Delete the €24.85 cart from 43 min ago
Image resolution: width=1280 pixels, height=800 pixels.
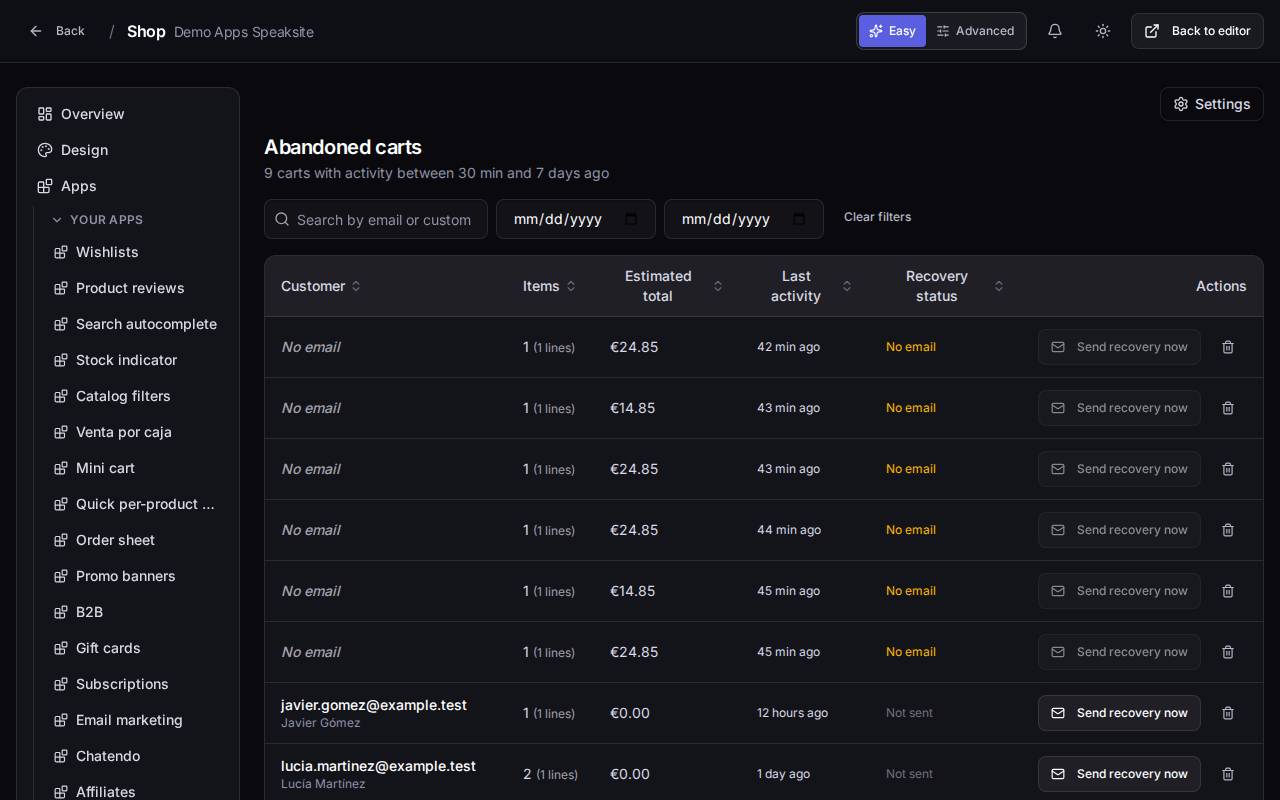click(x=1228, y=469)
